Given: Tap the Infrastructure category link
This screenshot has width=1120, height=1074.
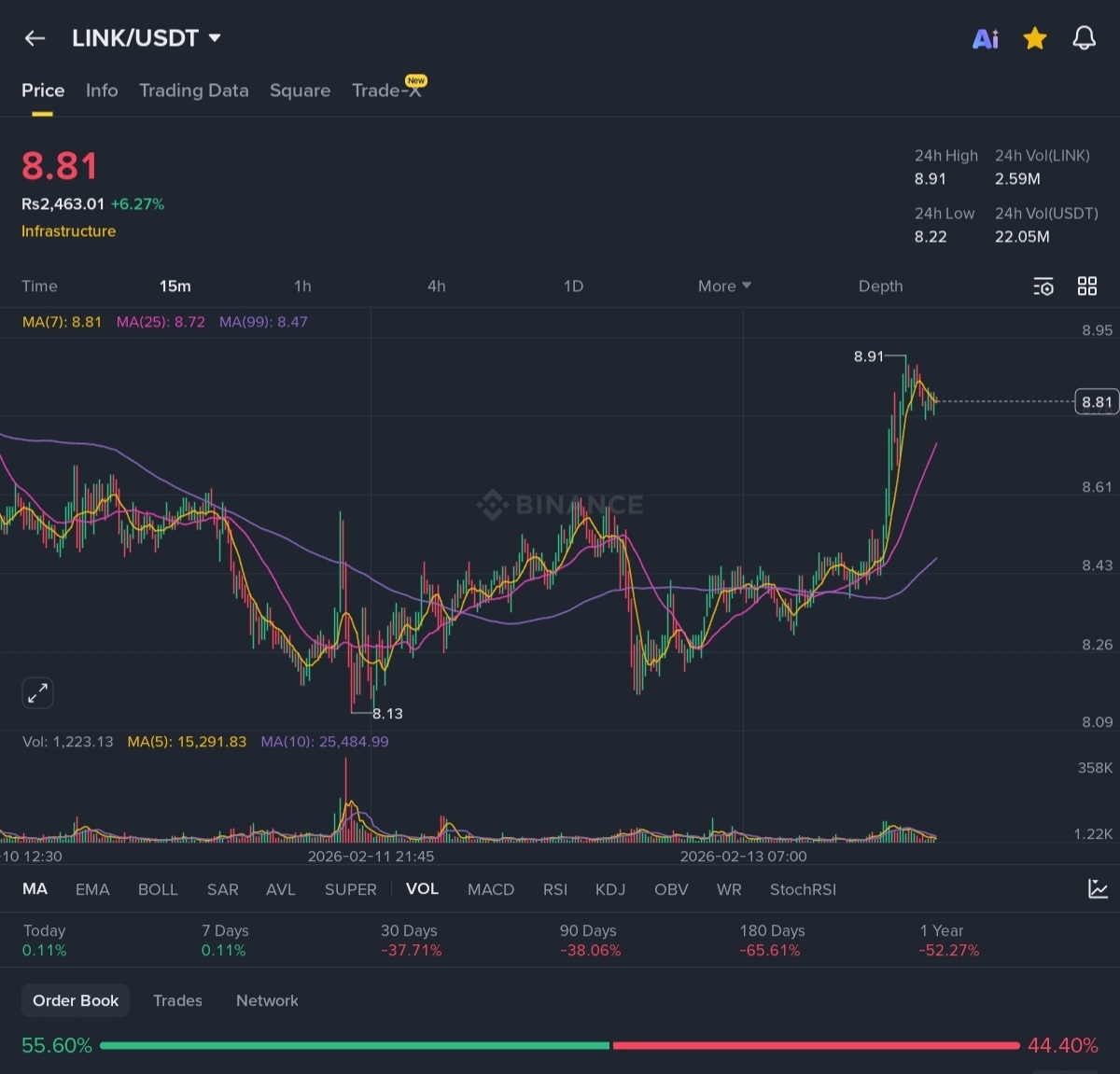Looking at the screenshot, I should point(69,231).
